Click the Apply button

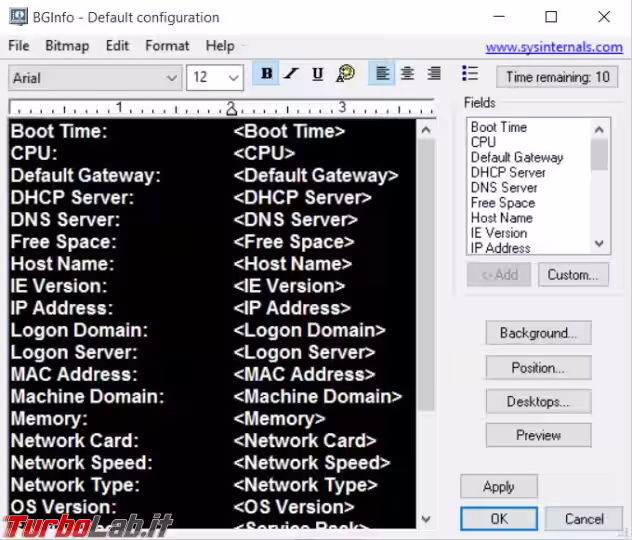pos(498,487)
